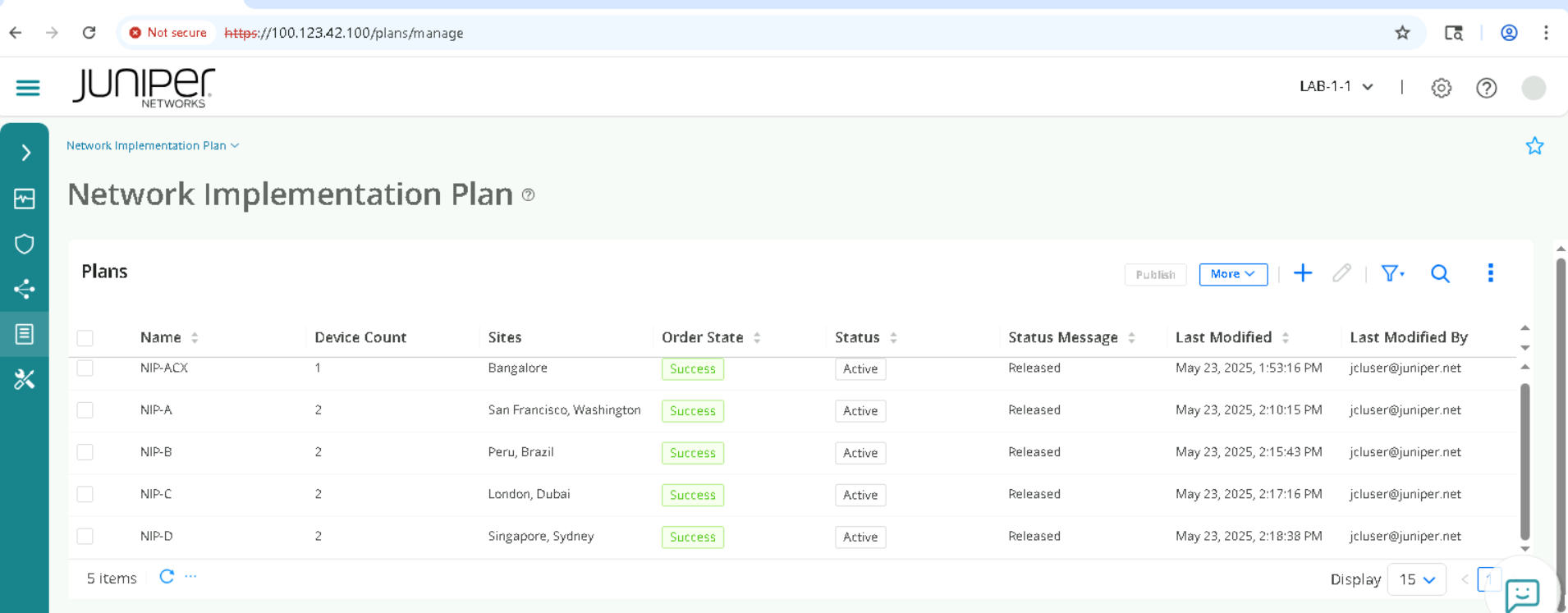Open the shield icon in the sidebar
Screen dimensions: 1568x613
coord(25,244)
